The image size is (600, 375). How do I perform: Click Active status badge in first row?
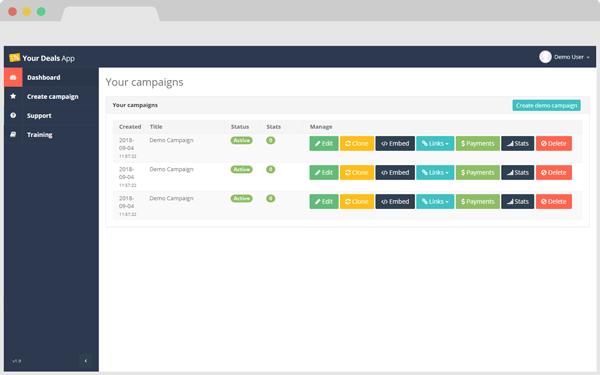click(241, 140)
